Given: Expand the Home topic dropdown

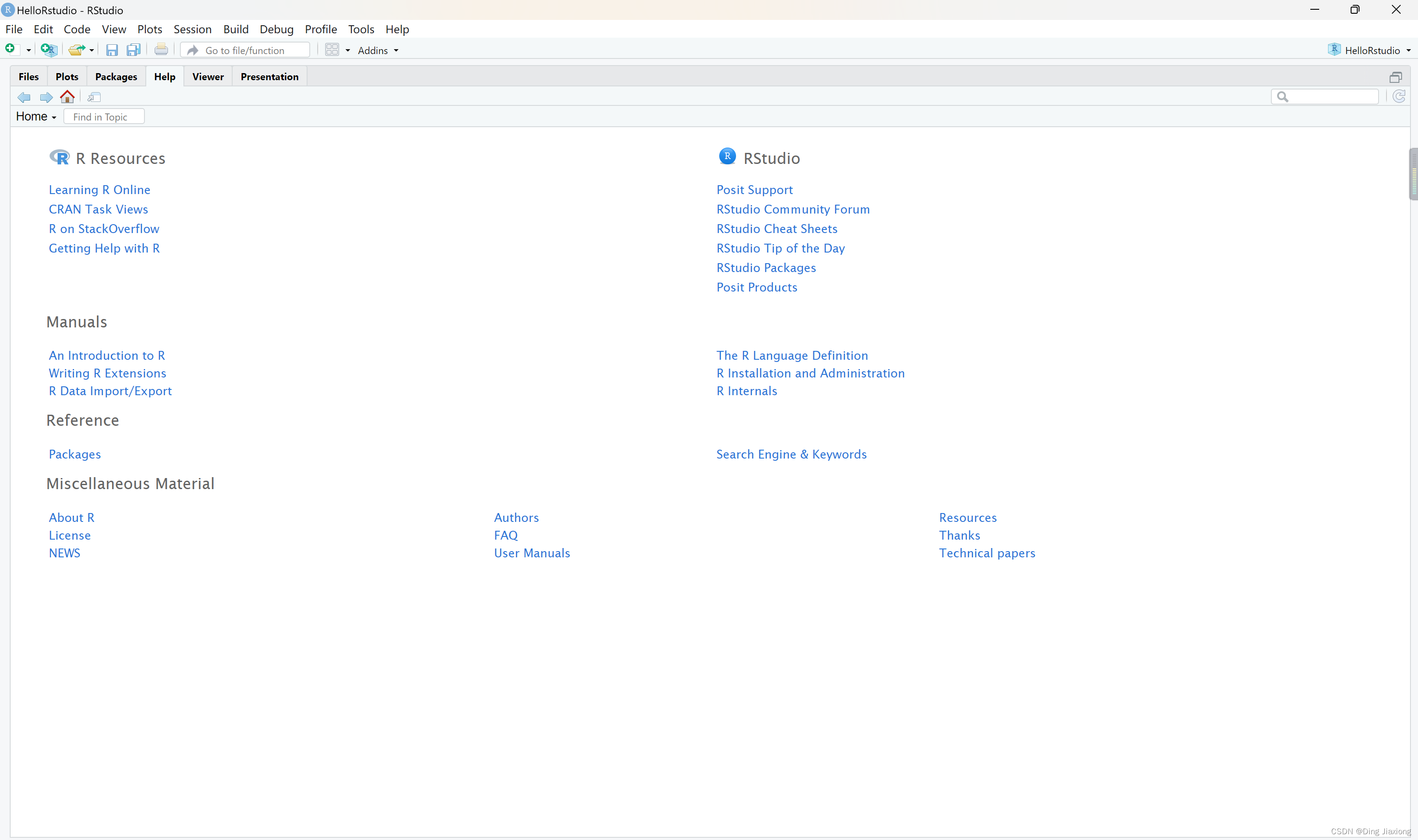Looking at the screenshot, I should (x=36, y=117).
